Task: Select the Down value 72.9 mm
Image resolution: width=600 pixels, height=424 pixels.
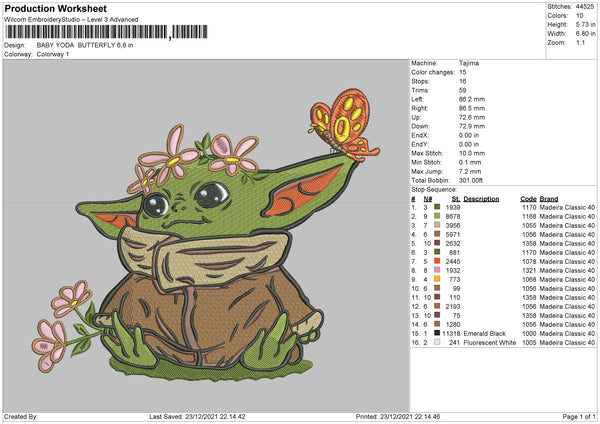Action: click(x=472, y=126)
